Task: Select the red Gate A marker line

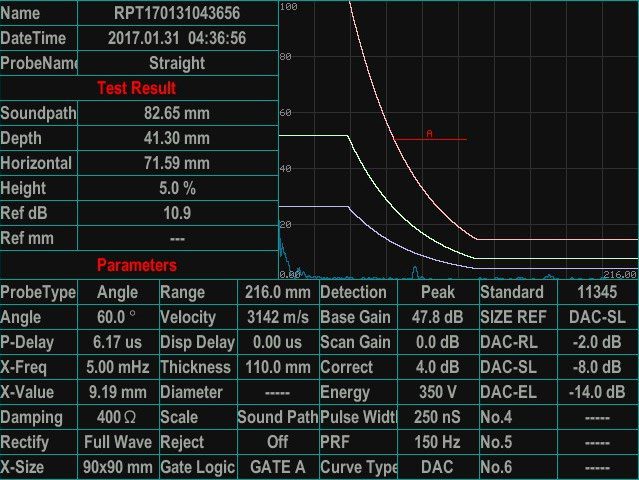Action: point(428,139)
